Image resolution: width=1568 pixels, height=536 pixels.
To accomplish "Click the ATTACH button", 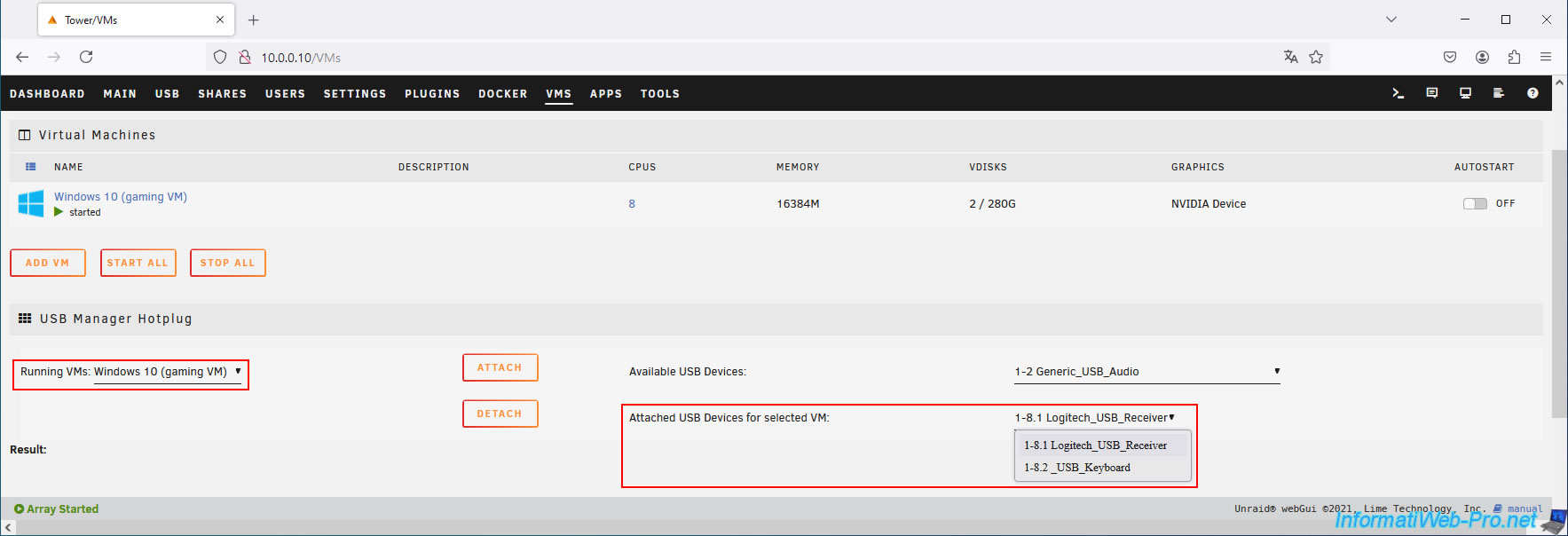I will click(500, 367).
